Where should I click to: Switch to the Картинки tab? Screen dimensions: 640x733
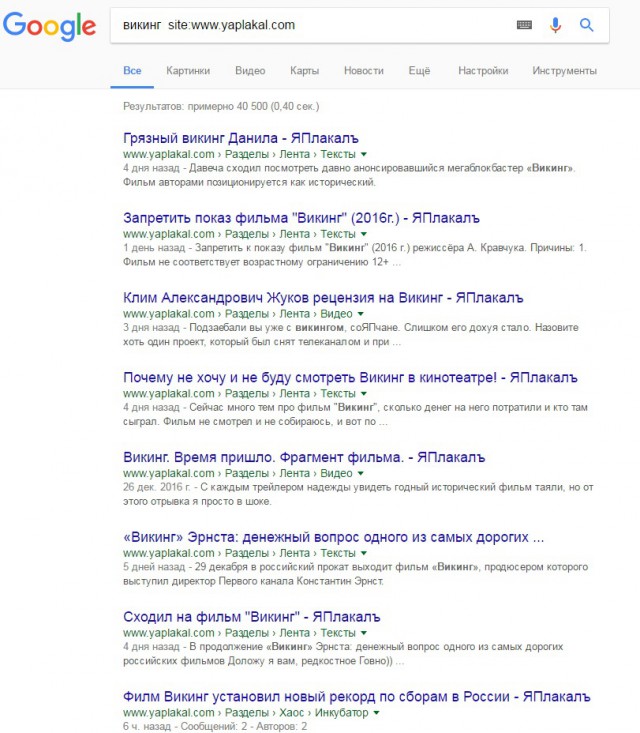(x=188, y=71)
